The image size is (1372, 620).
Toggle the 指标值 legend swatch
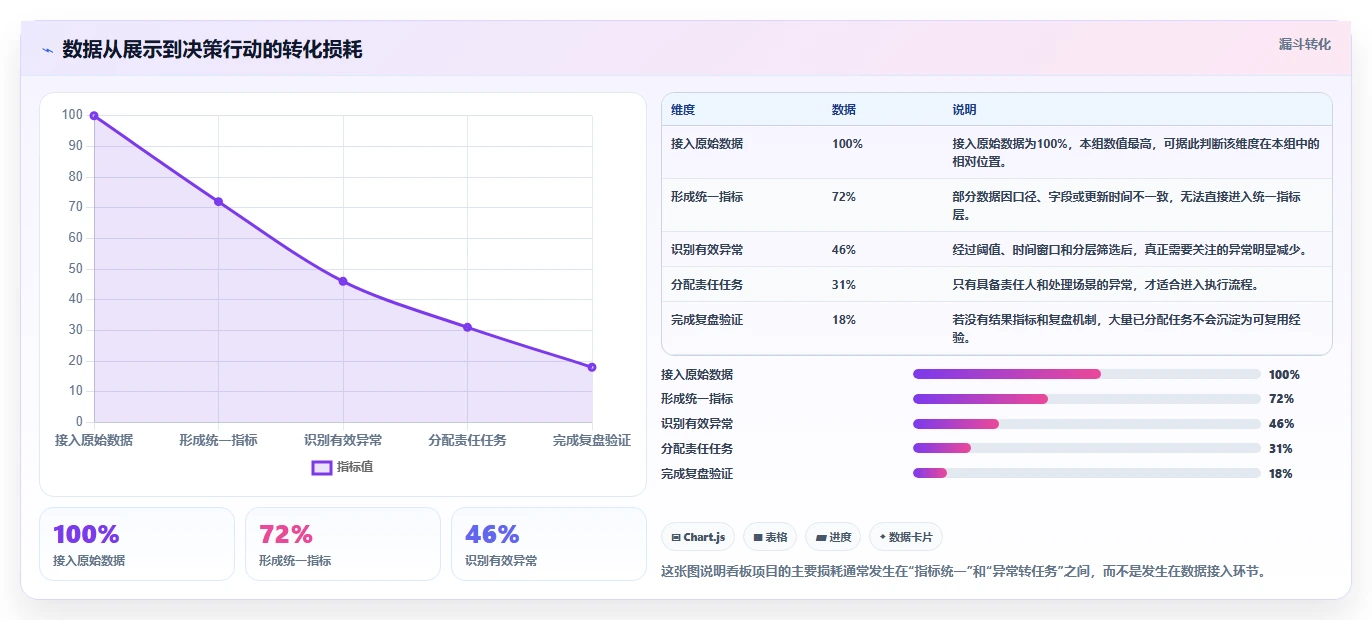pyautogui.click(x=322, y=467)
